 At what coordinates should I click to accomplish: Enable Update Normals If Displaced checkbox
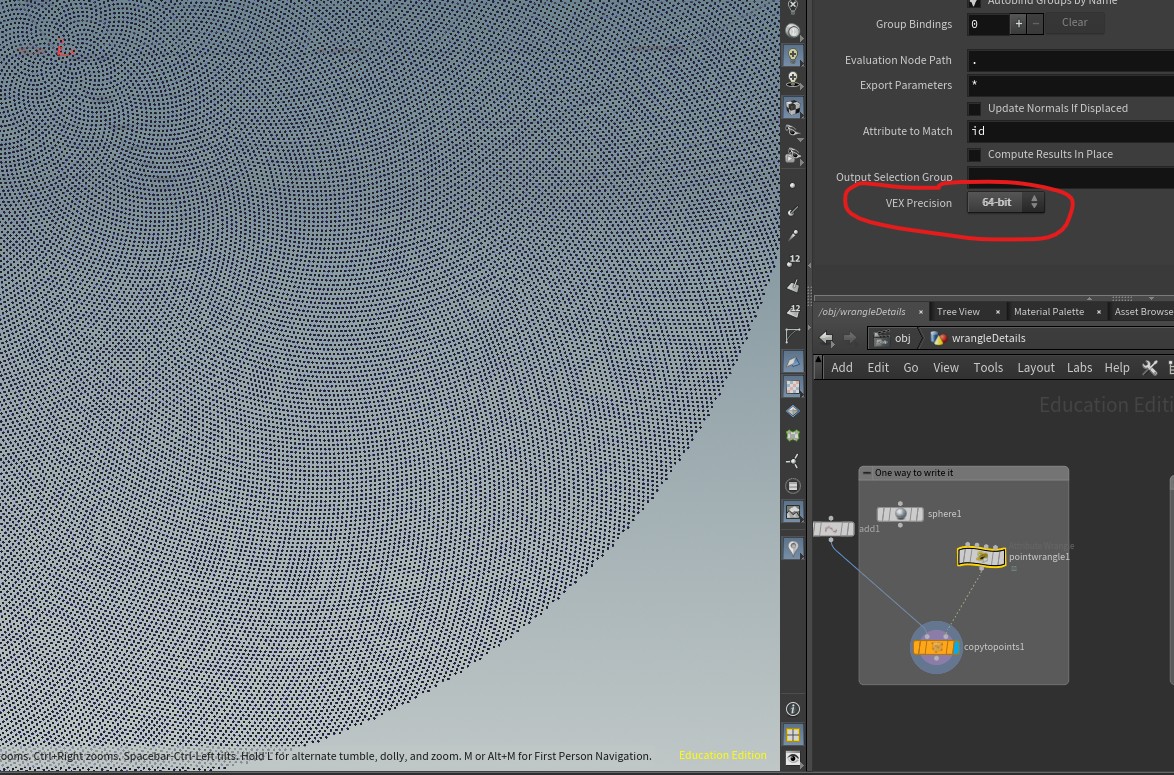974,108
